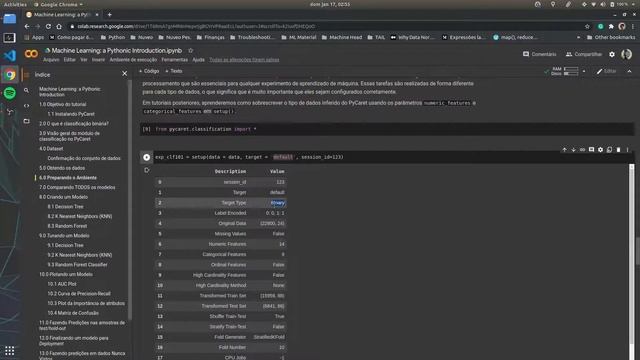Bookmark this page with star icon
The width and height of the screenshot is (640, 360).
pyautogui.click(x=587, y=27)
